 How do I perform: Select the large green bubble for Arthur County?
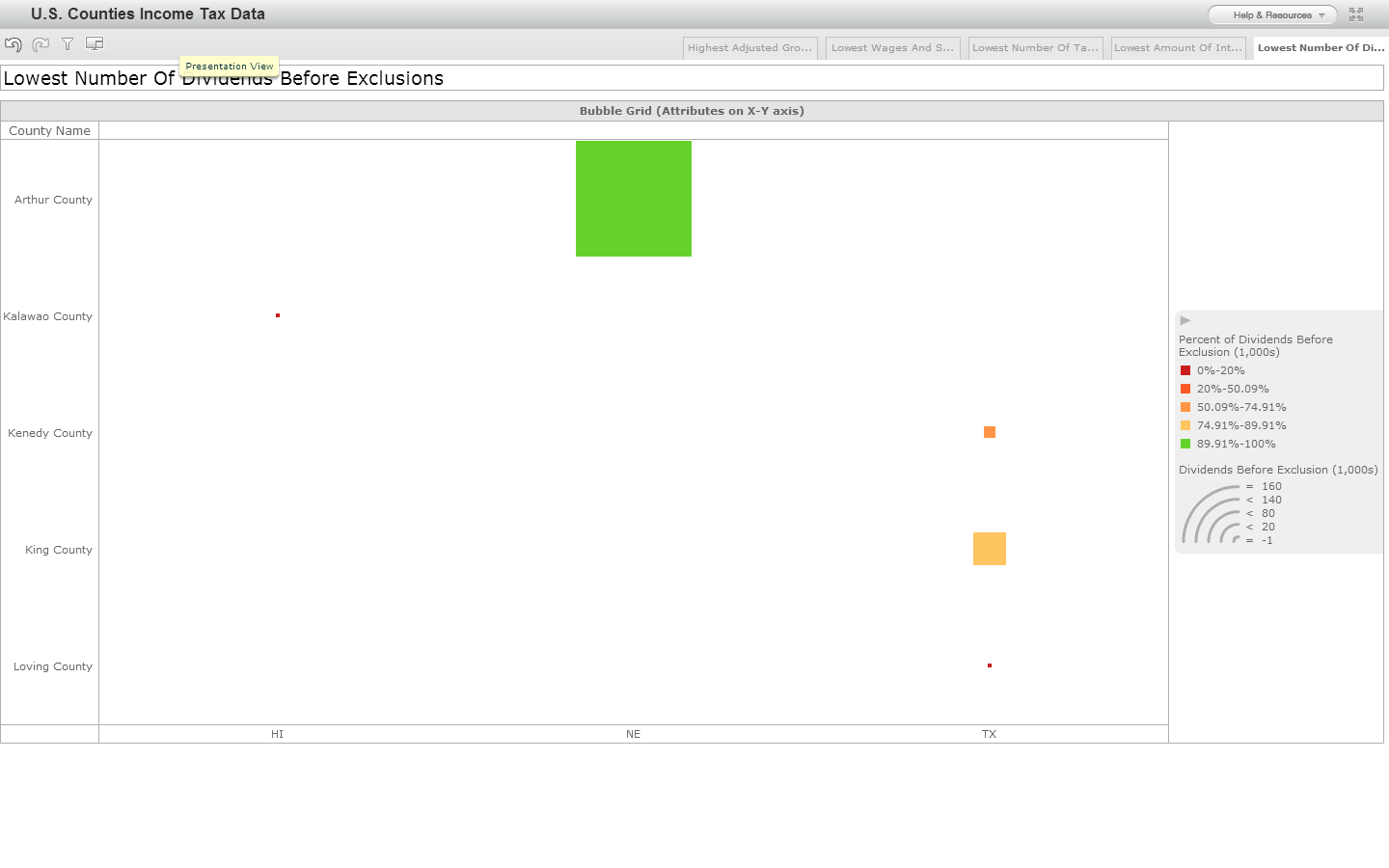click(x=633, y=199)
